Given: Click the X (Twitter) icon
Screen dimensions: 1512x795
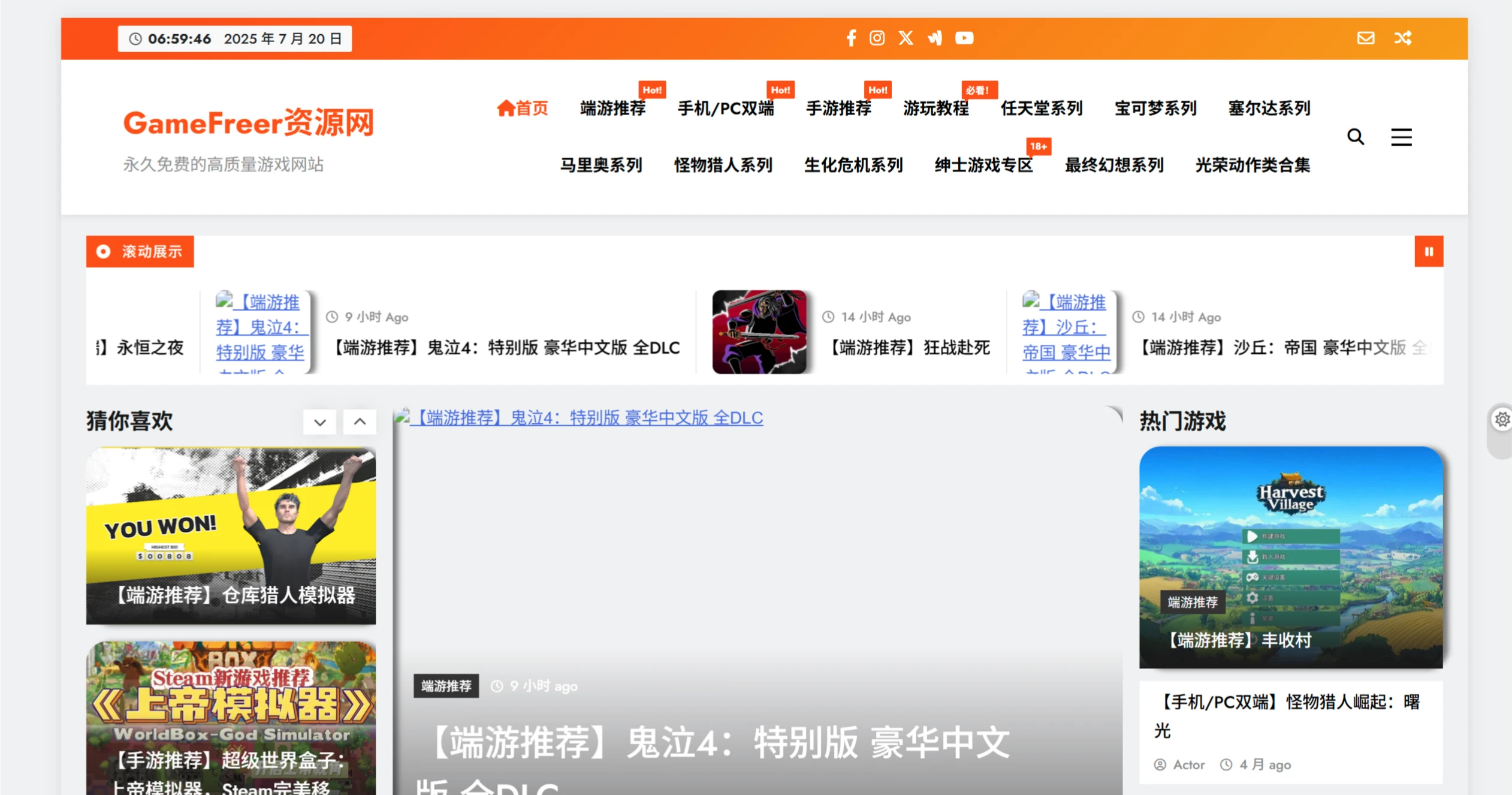Looking at the screenshot, I should 905,38.
